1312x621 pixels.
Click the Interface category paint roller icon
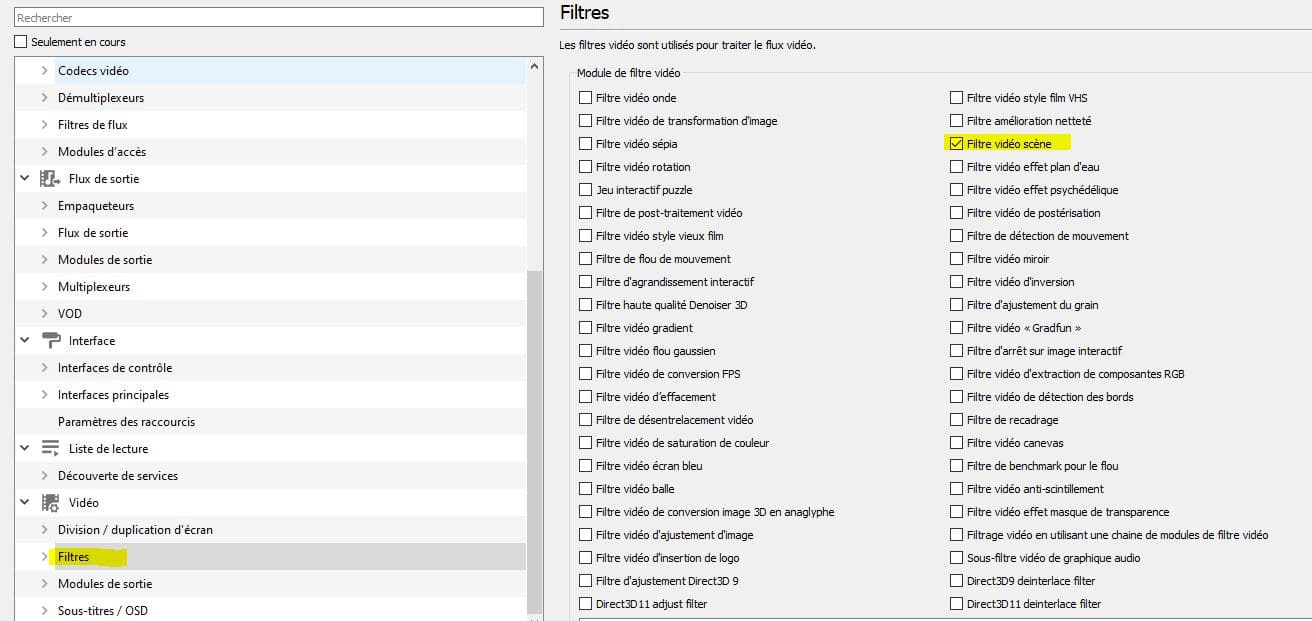[50, 341]
